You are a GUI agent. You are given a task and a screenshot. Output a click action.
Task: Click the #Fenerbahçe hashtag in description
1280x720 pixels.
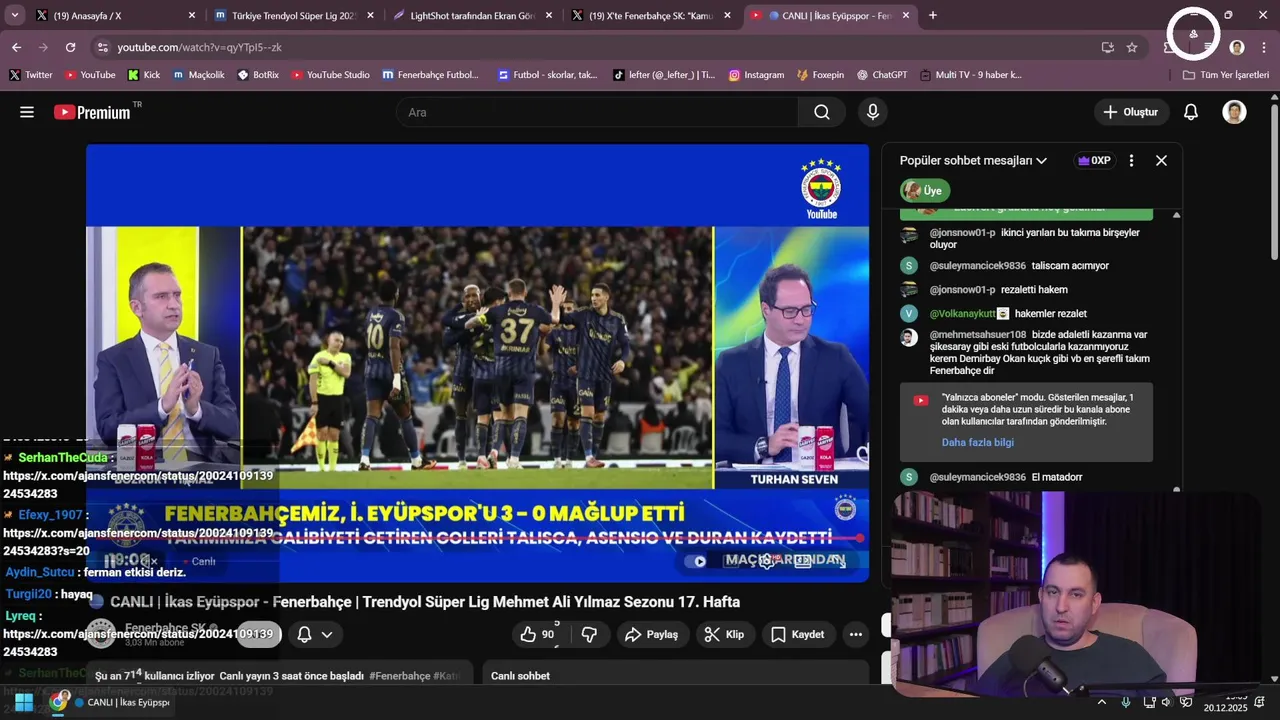tap(399, 676)
